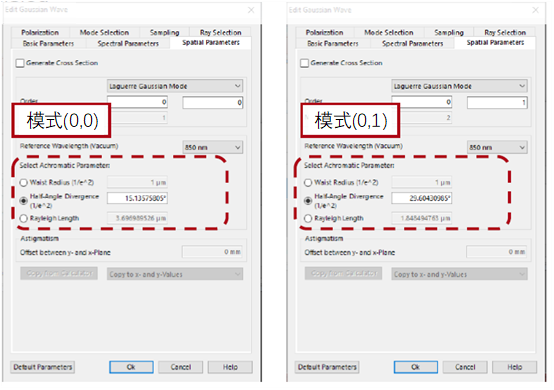Select Half-Angle Divergence radio in right dialog
Viewport: 554px width, 390px height.
click(x=308, y=201)
